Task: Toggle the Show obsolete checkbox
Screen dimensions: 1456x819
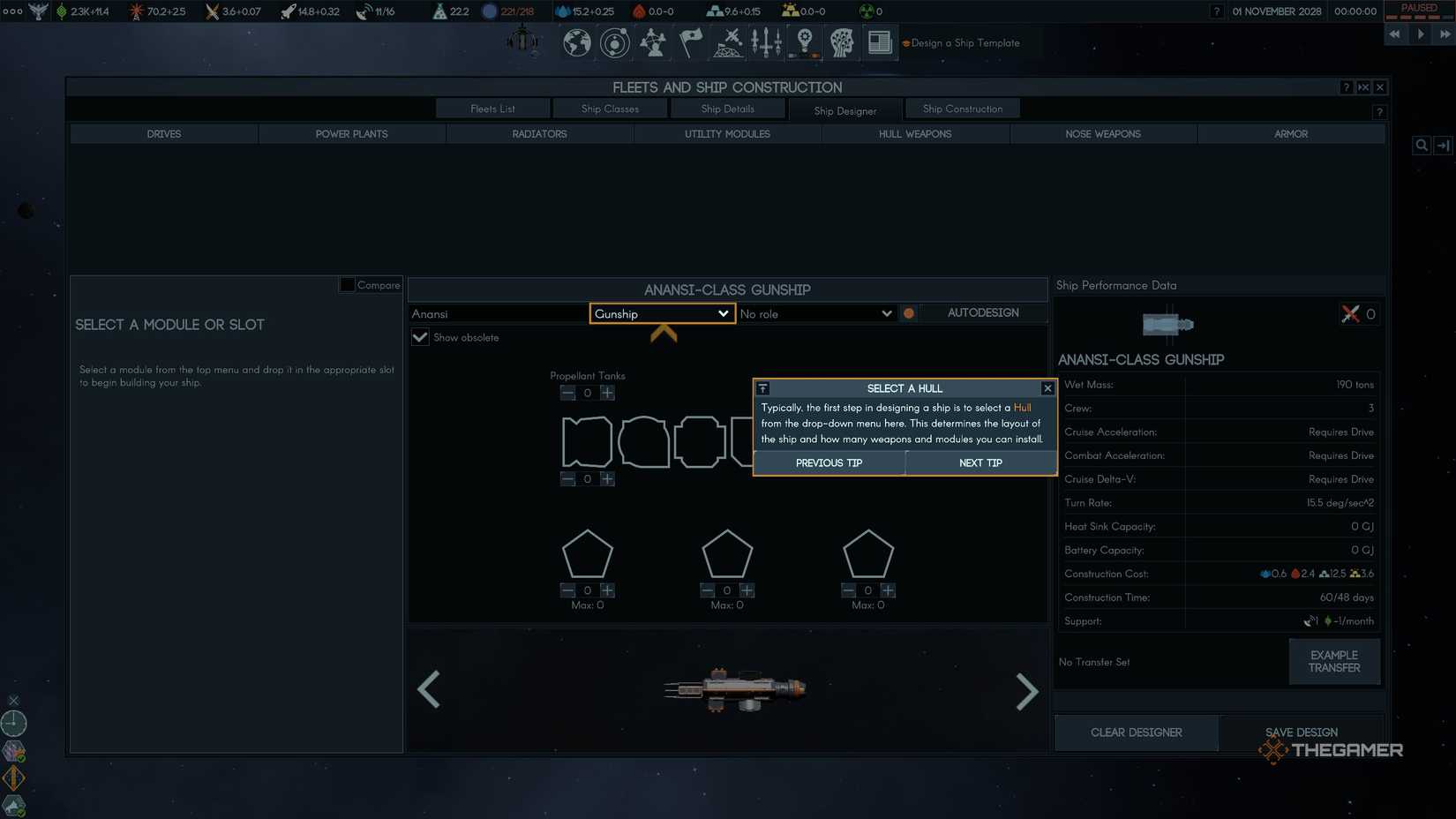Action: click(x=419, y=337)
